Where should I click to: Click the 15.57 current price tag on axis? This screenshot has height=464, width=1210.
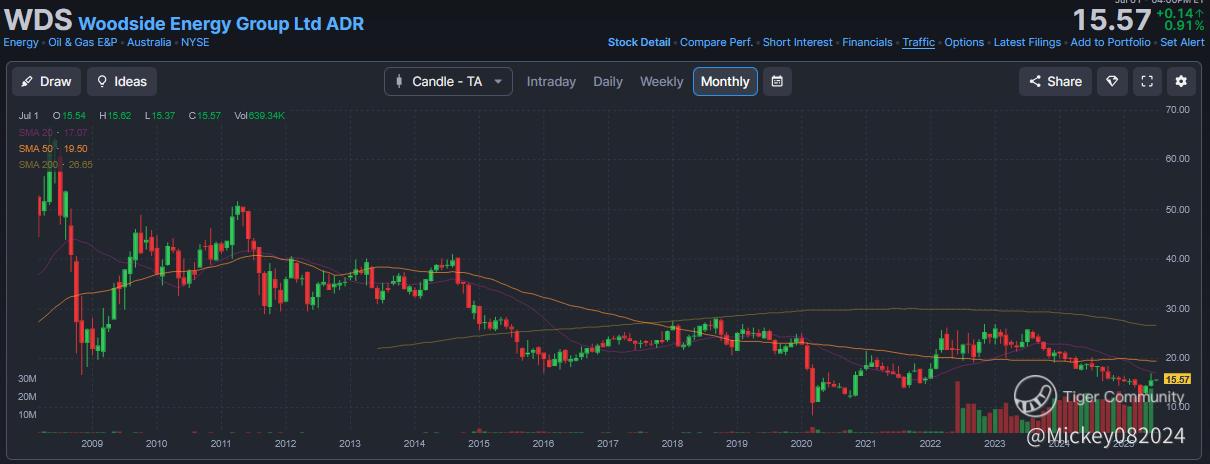tap(1178, 380)
